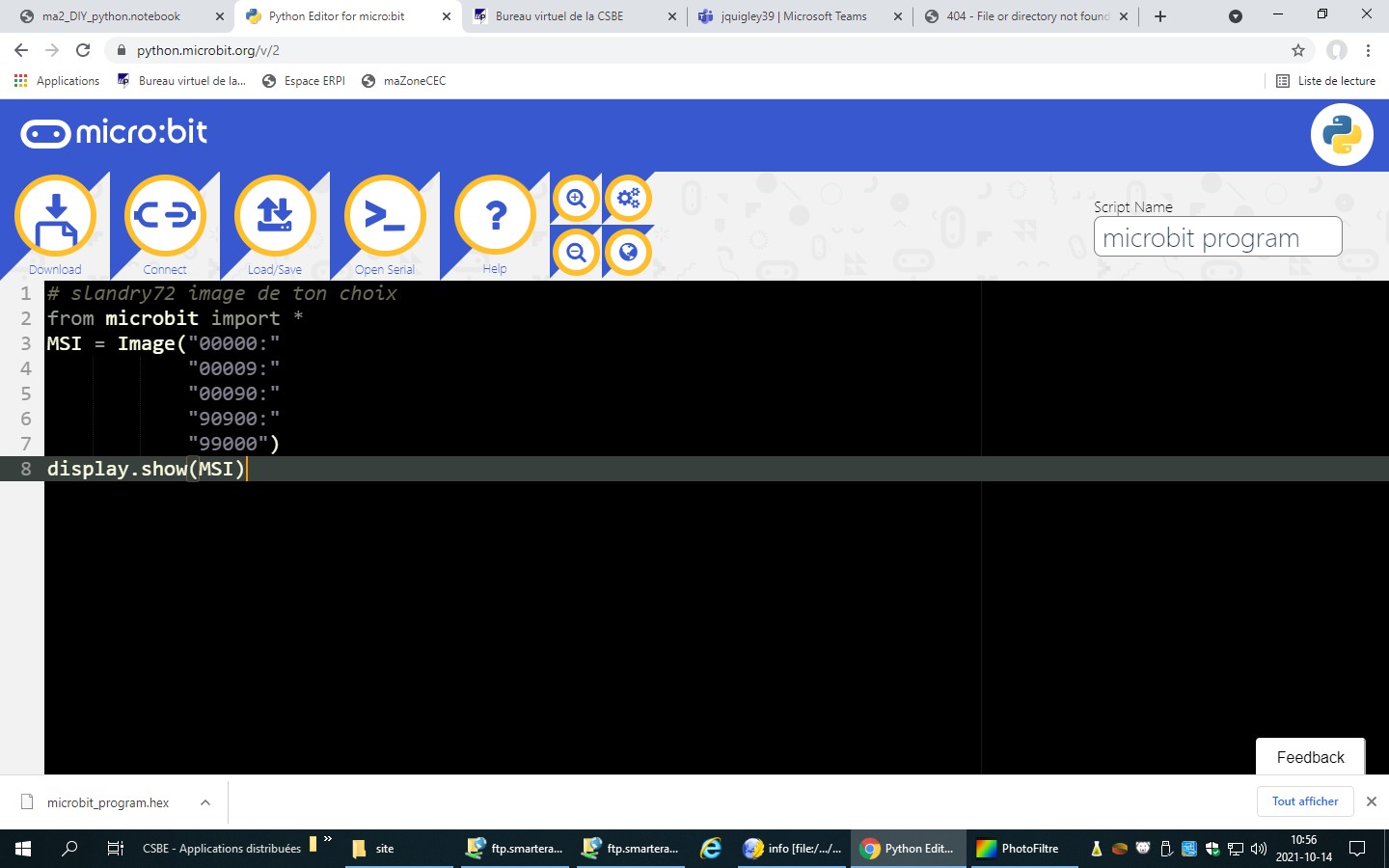The image size is (1389, 868).
Task: Open the tab search dropdown
Action: click(x=1236, y=16)
